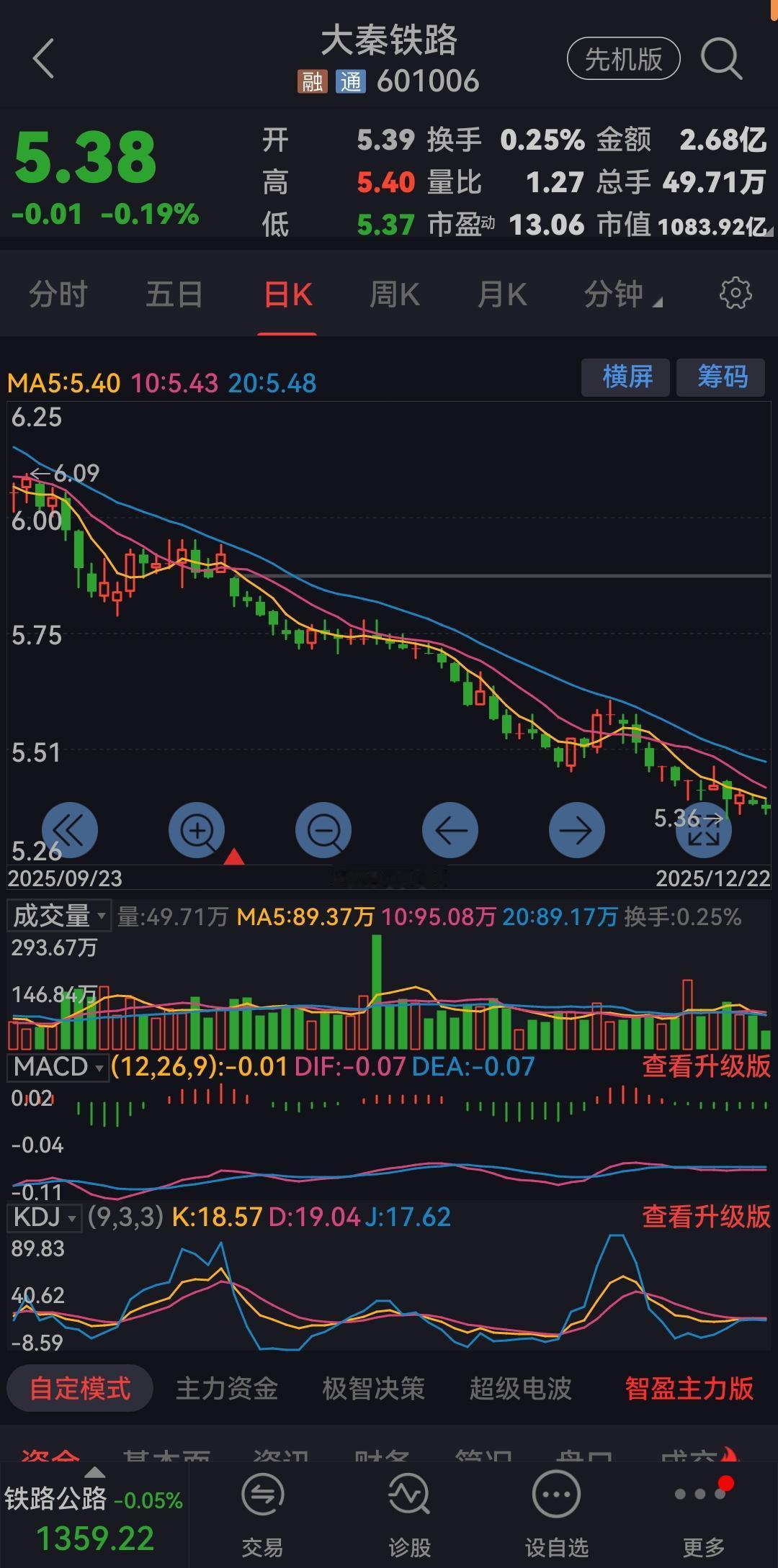
Task: Tap the 换手 0.25% turnover value
Action: pyautogui.click(x=542, y=140)
